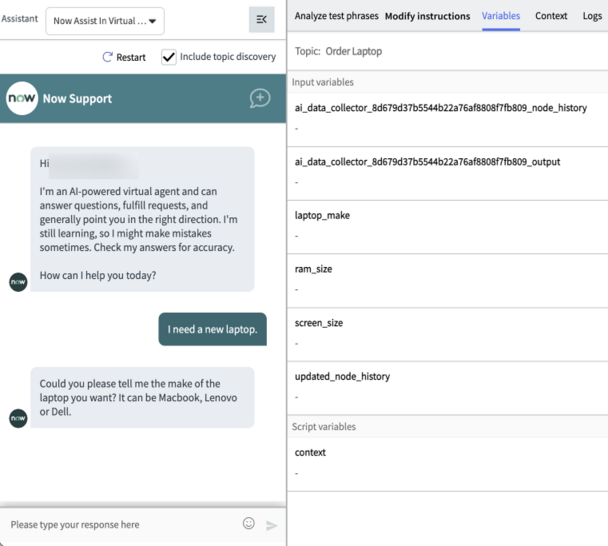This screenshot has height=546, width=608.
Task: Click the large Now logo in chat header
Action: pos(22,98)
